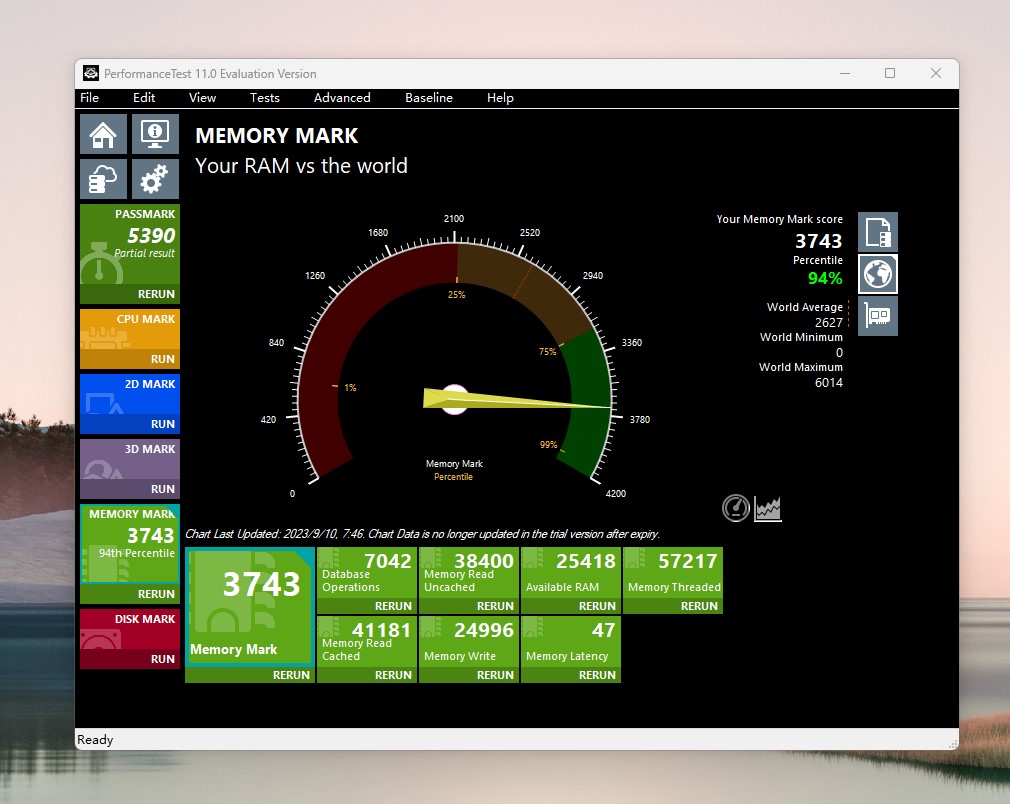This screenshot has height=804, width=1010.
Task: Click the MEMORY MARK page heading
Action: coord(277,135)
